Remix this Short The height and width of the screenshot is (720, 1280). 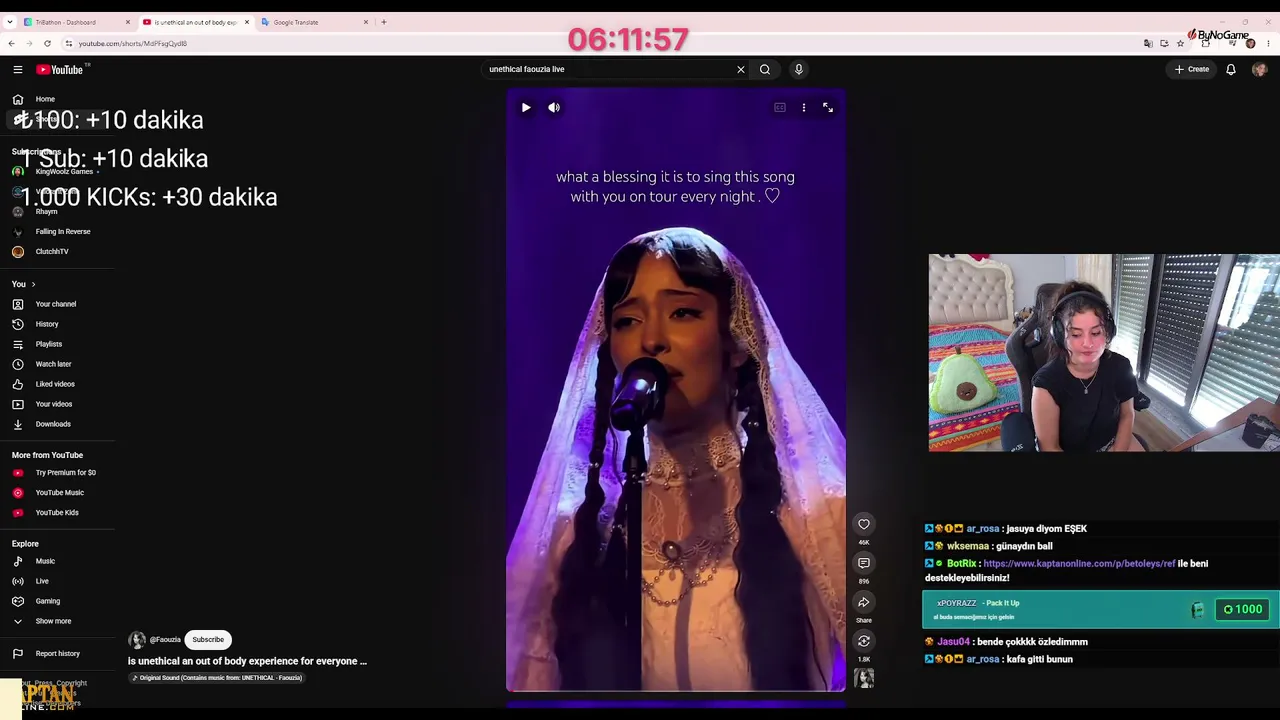pyautogui.click(x=864, y=641)
